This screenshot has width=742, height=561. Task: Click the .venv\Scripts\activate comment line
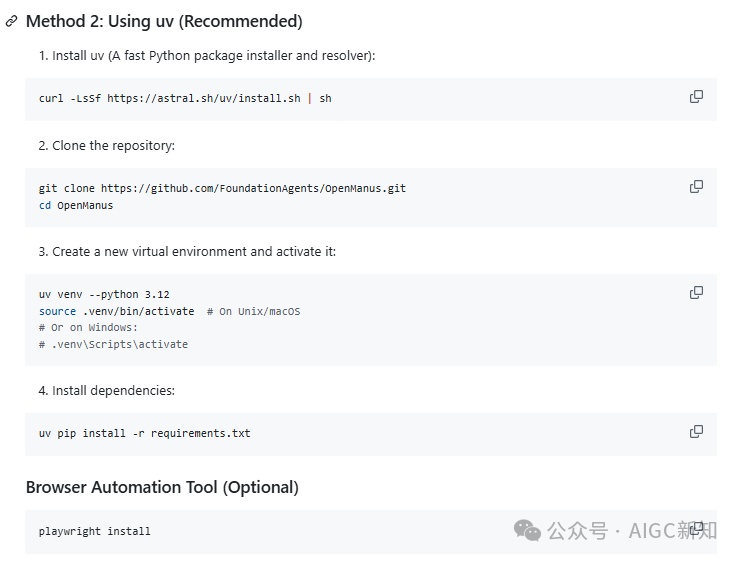(113, 344)
